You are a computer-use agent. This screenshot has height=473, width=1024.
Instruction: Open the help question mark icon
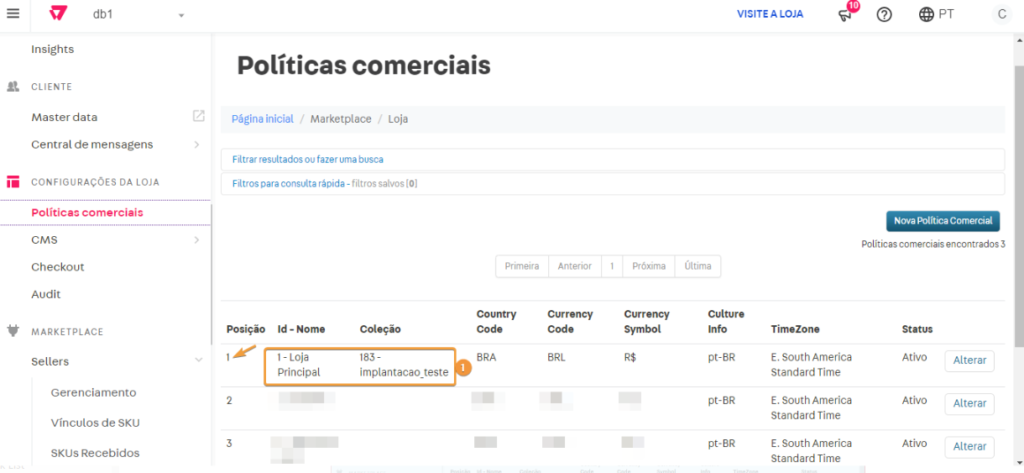[884, 15]
